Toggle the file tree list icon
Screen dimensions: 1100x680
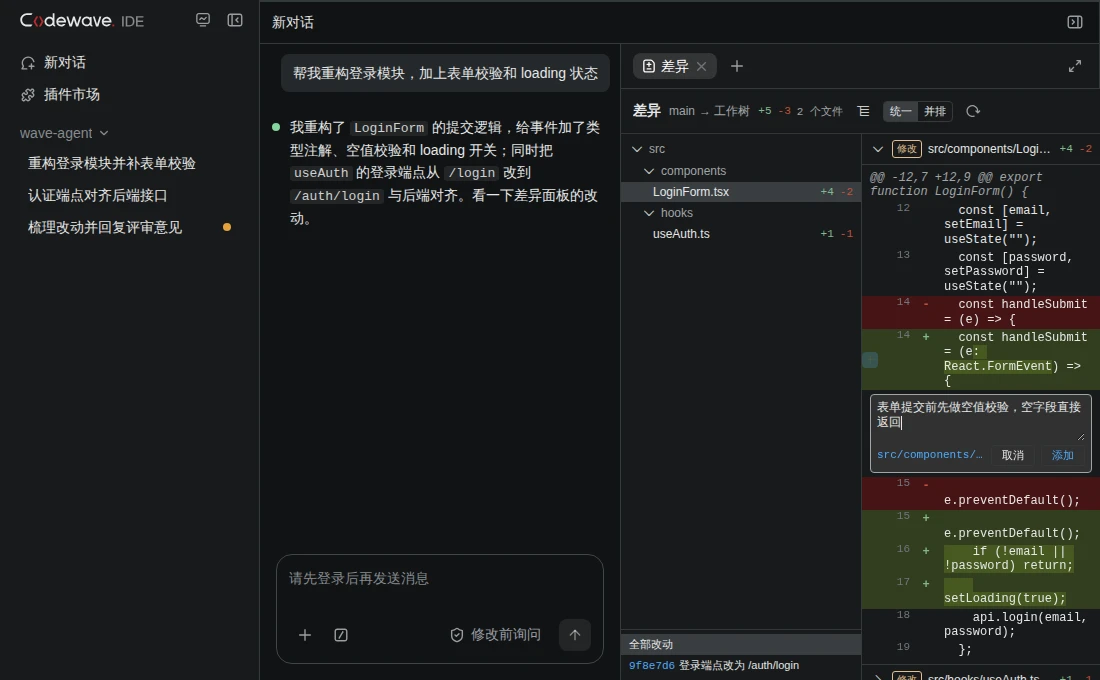[864, 111]
